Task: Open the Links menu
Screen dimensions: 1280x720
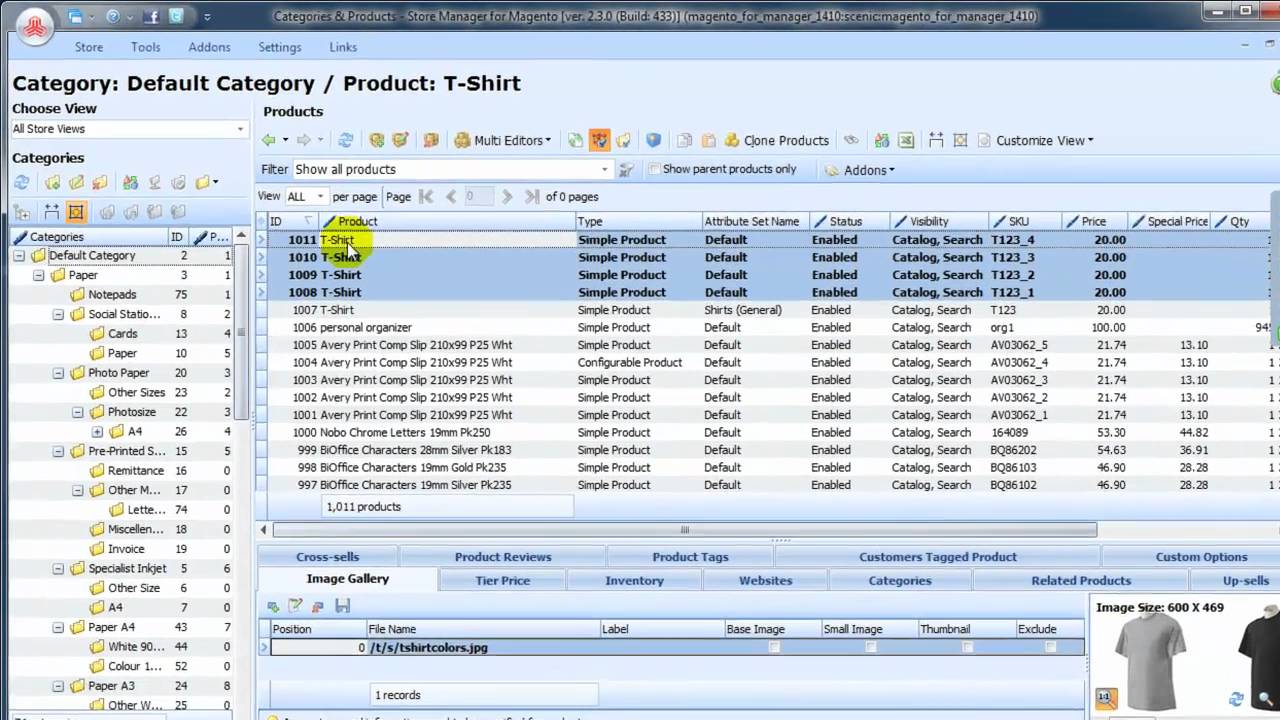Action: tap(343, 47)
